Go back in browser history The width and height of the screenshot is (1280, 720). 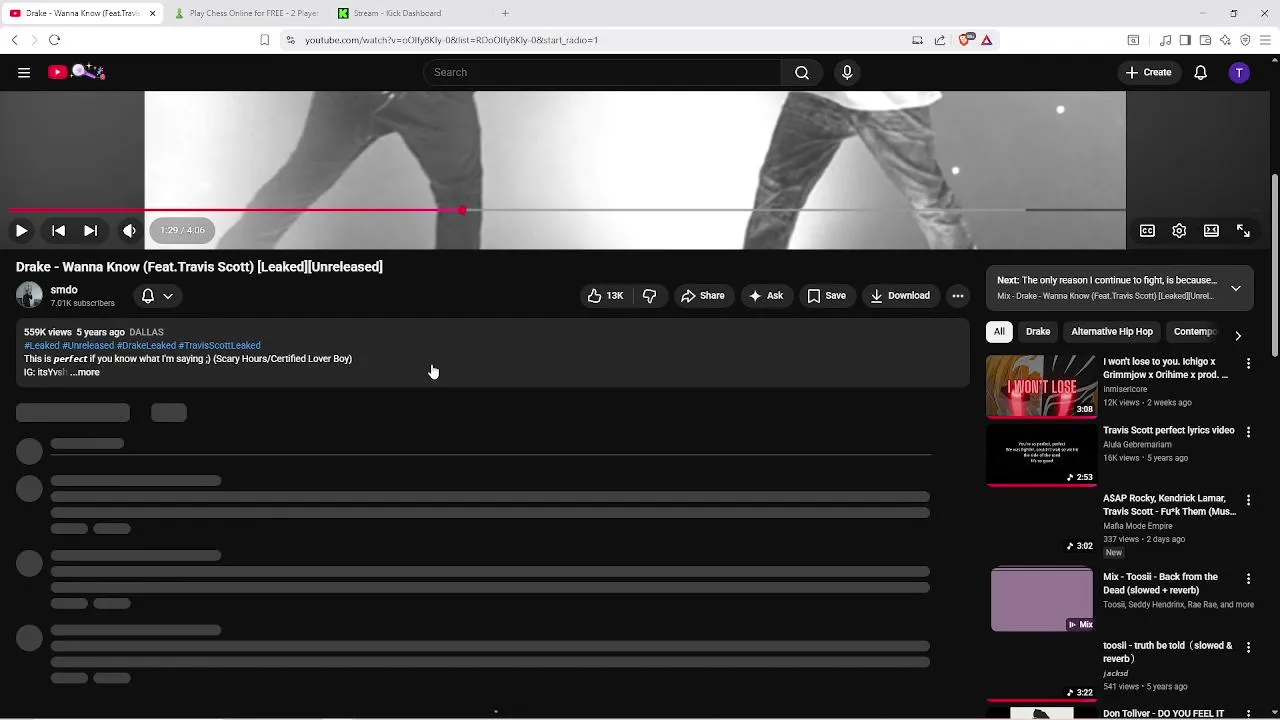coord(14,40)
